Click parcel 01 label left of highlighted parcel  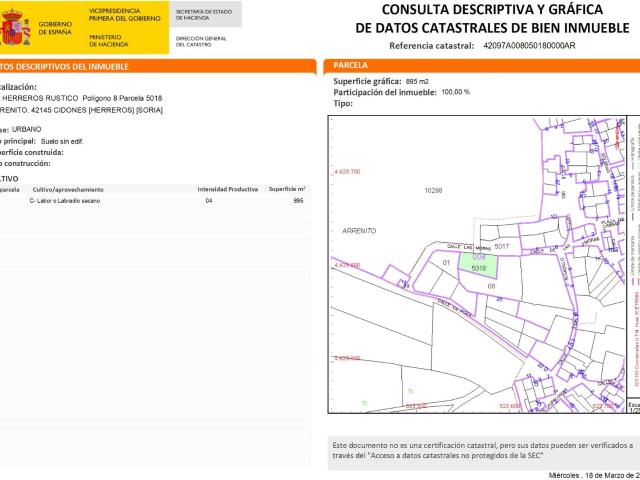446,262
